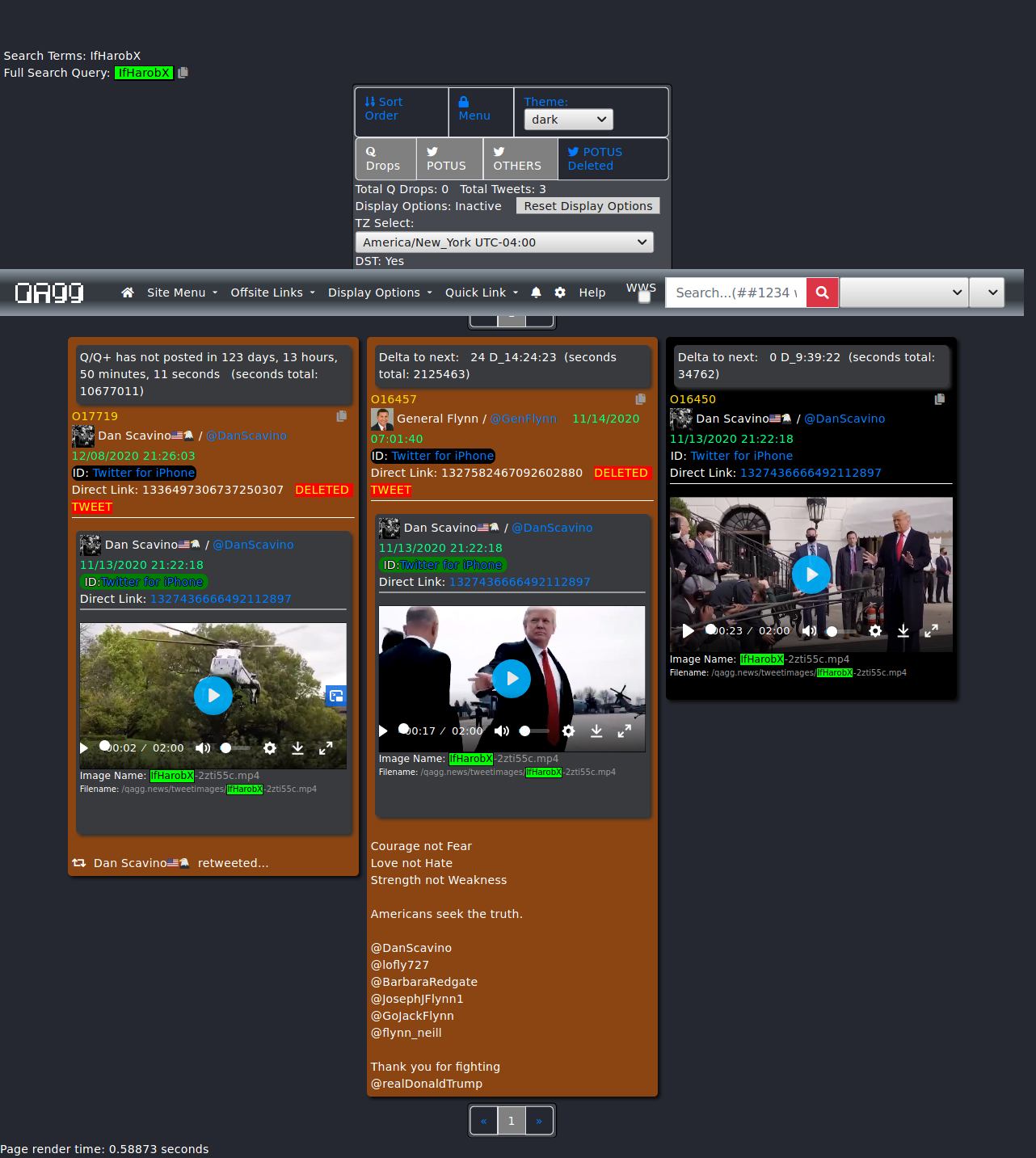1036x1158 pixels.
Task: Adjust volume slider on 00:23 video
Action: [x=842, y=631]
